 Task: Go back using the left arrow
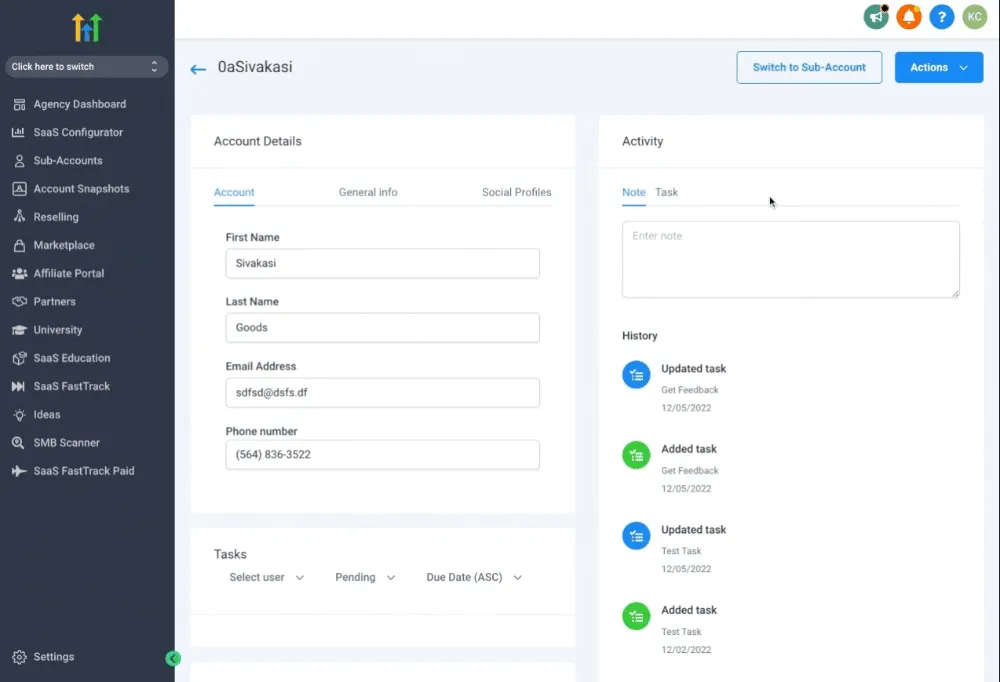(x=198, y=69)
